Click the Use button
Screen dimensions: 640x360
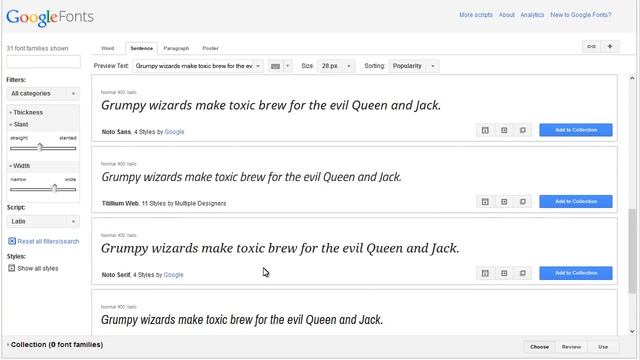coord(603,347)
